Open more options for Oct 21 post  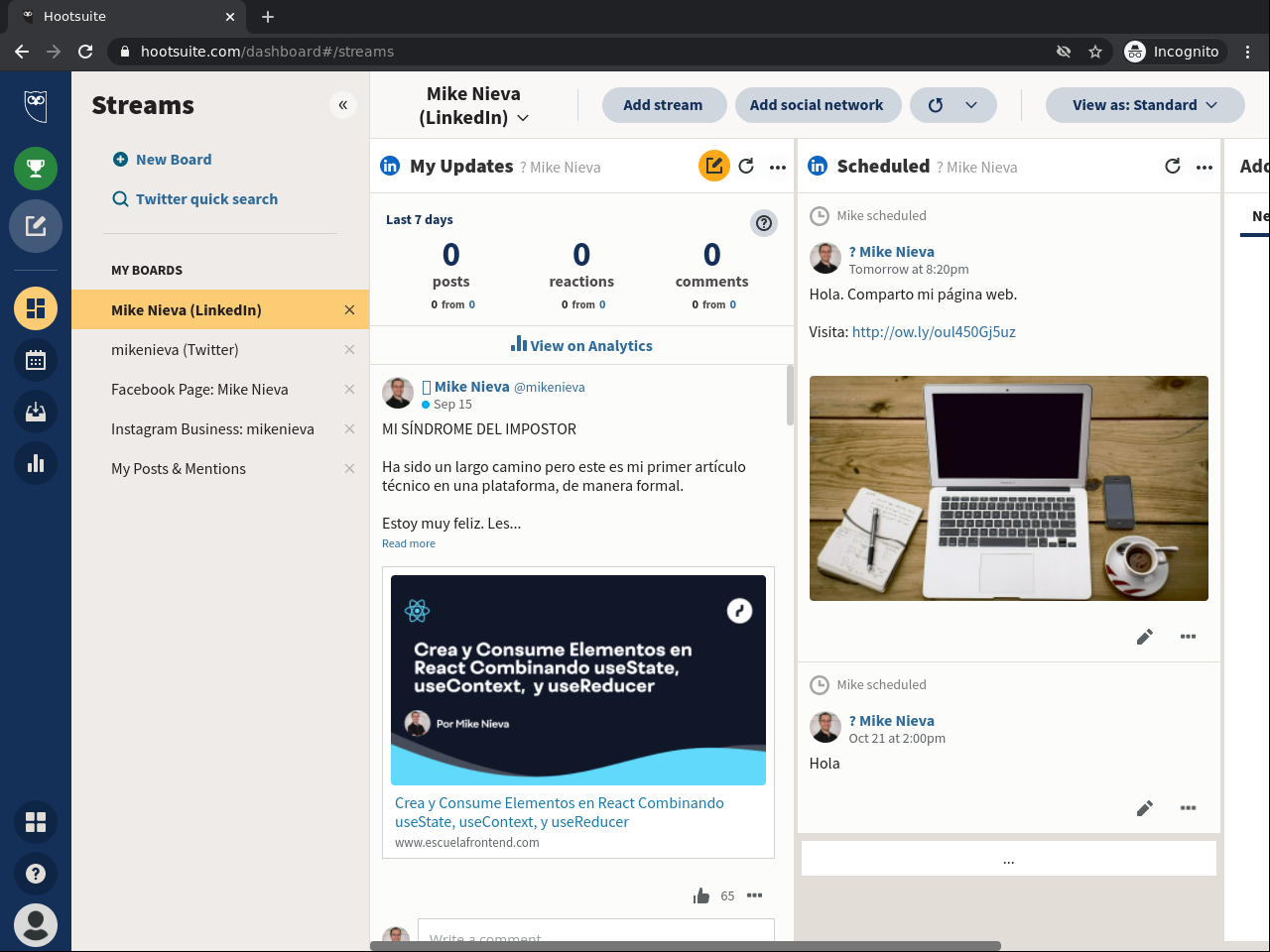(1188, 808)
